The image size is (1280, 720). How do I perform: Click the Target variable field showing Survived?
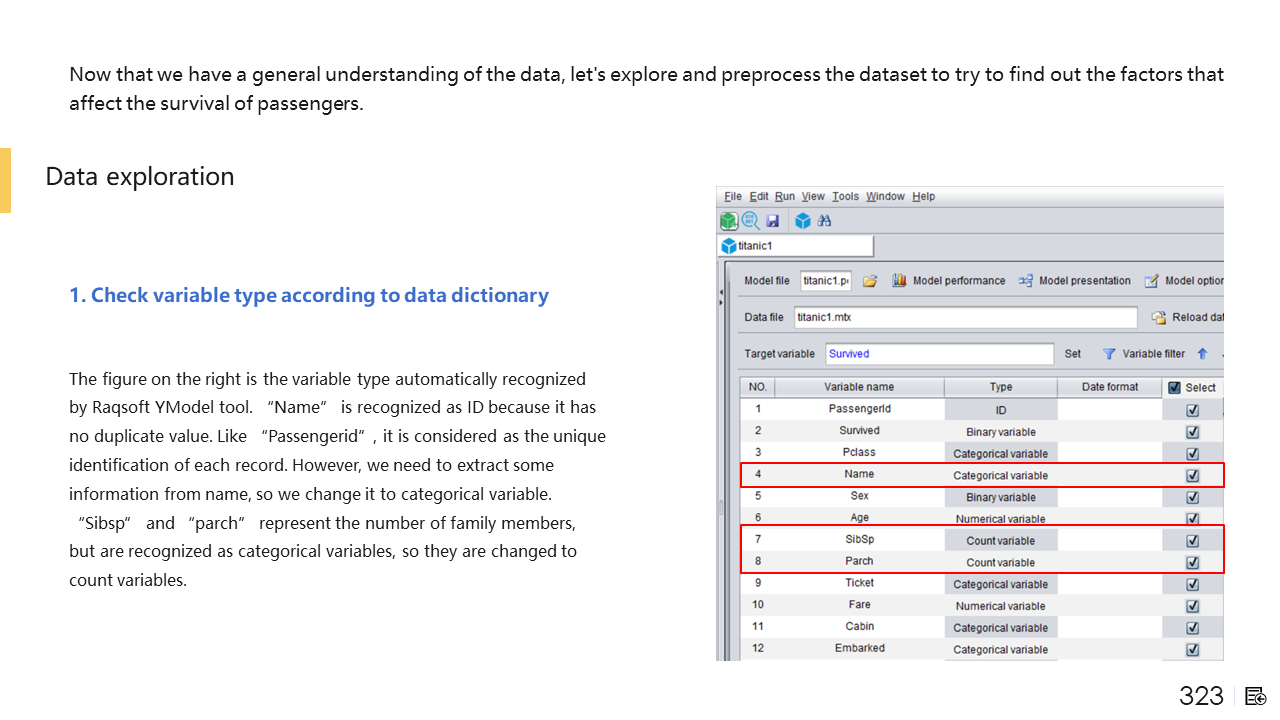pos(938,354)
